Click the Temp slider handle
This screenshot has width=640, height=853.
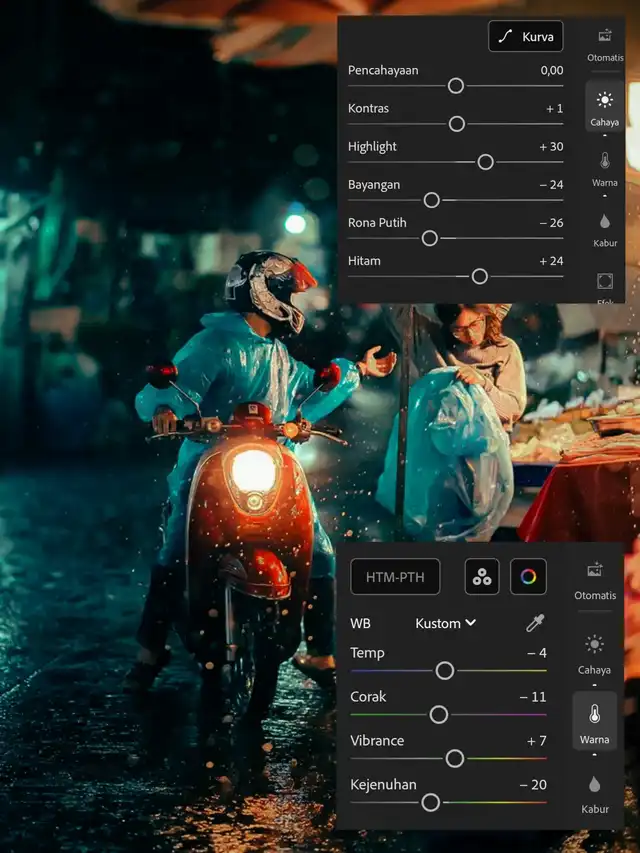pyautogui.click(x=445, y=670)
